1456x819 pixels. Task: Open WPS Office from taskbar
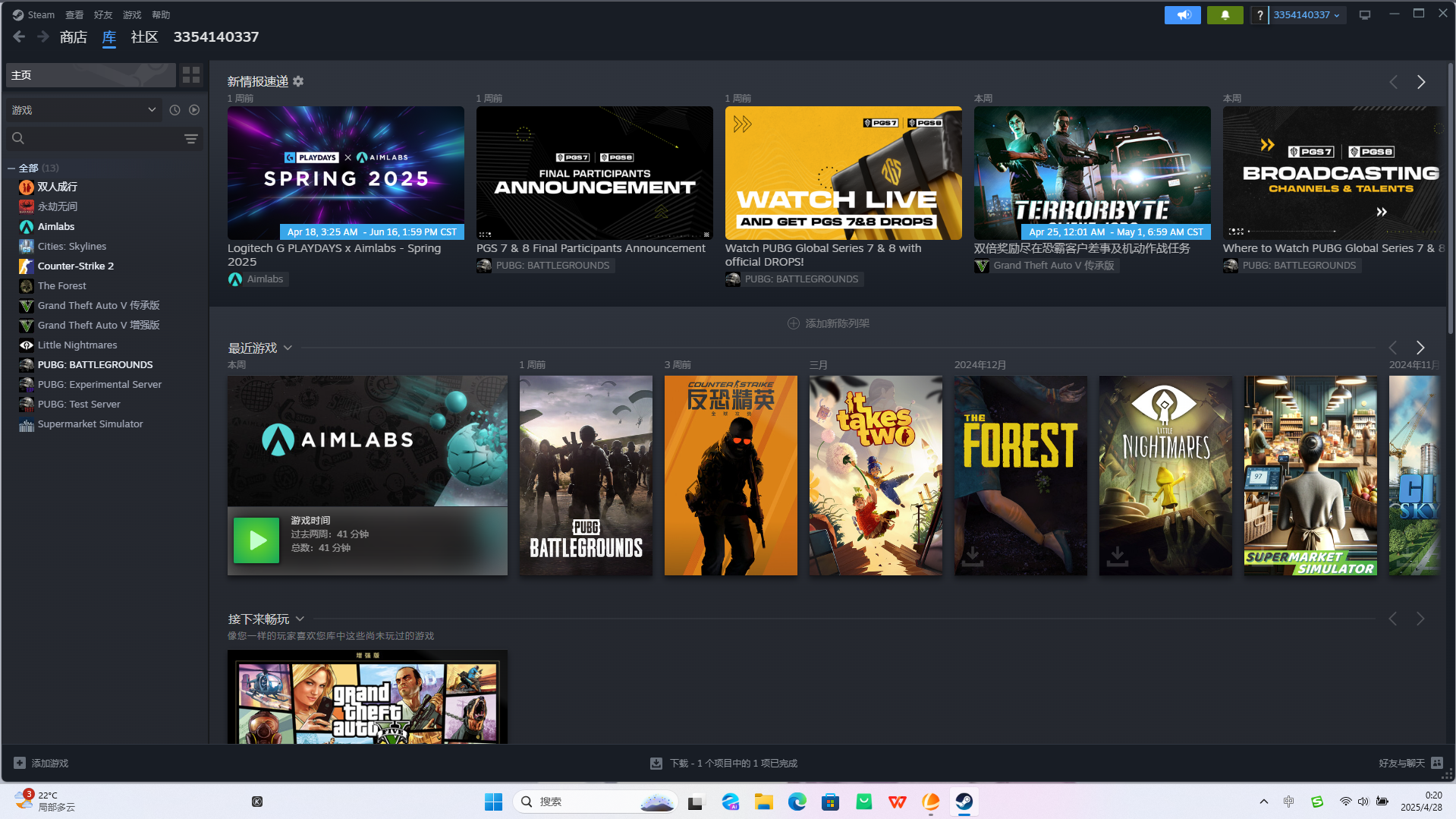coord(898,802)
